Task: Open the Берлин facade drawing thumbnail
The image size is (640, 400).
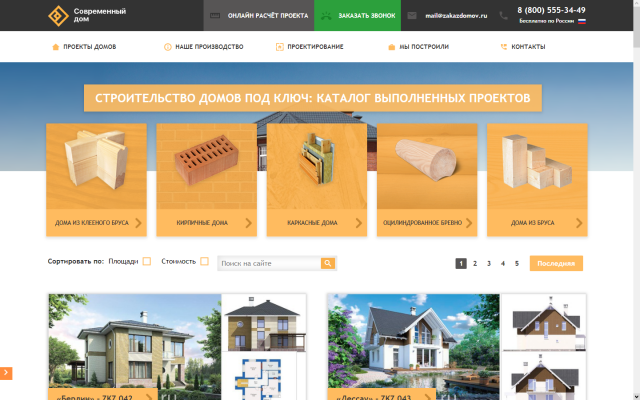Action: click(x=264, y=323)
